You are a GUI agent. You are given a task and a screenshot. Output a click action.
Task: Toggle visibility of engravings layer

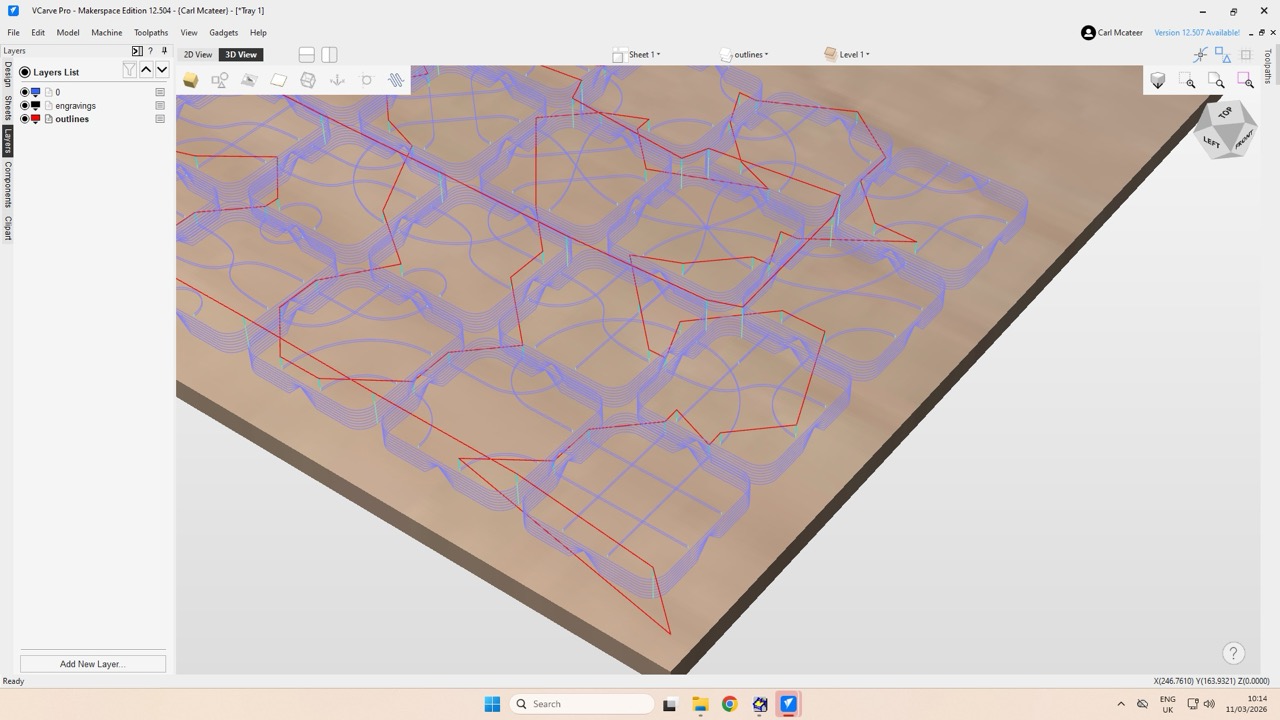tap(25, 105)
